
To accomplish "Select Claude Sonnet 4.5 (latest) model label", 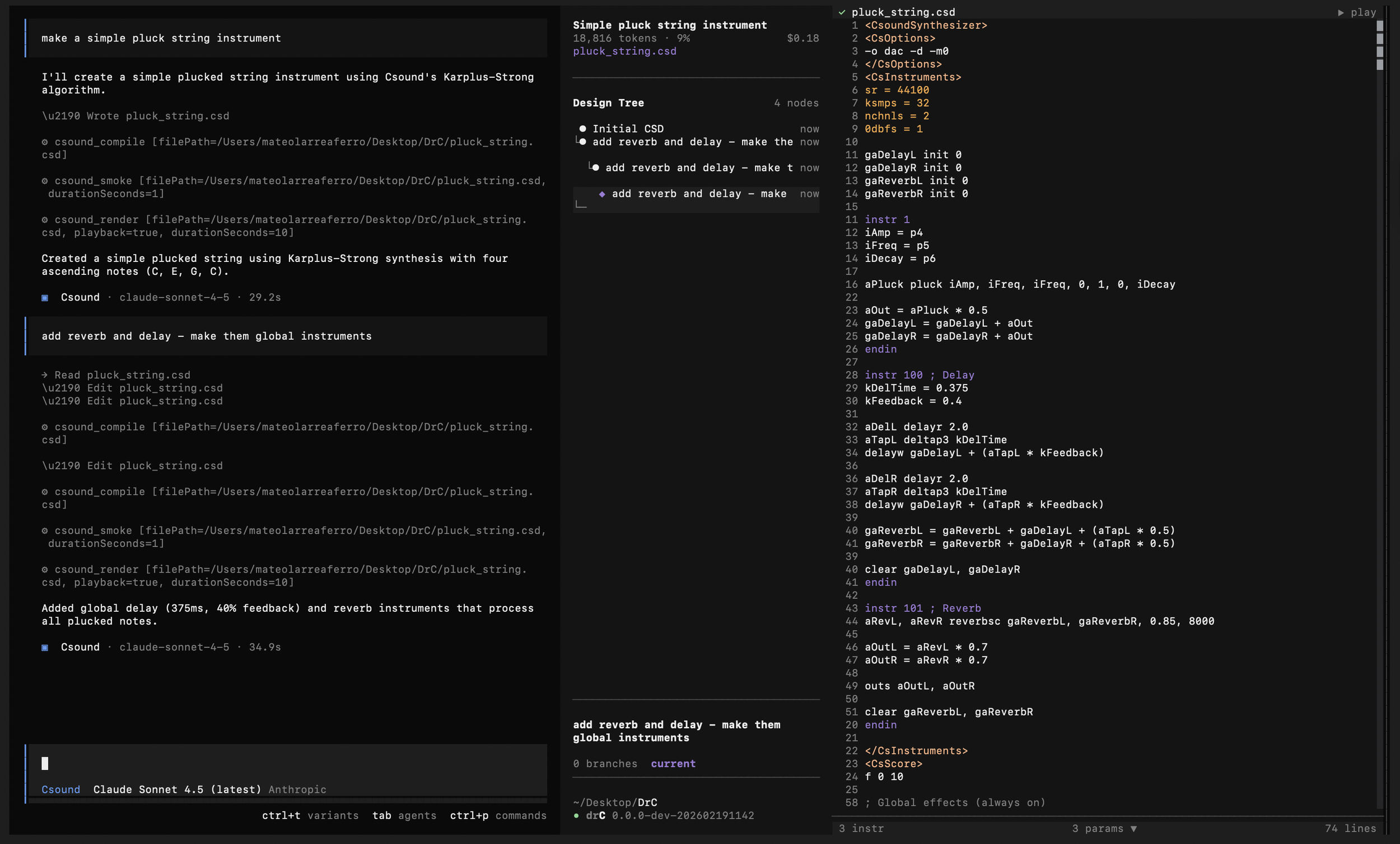I will 177,790.
